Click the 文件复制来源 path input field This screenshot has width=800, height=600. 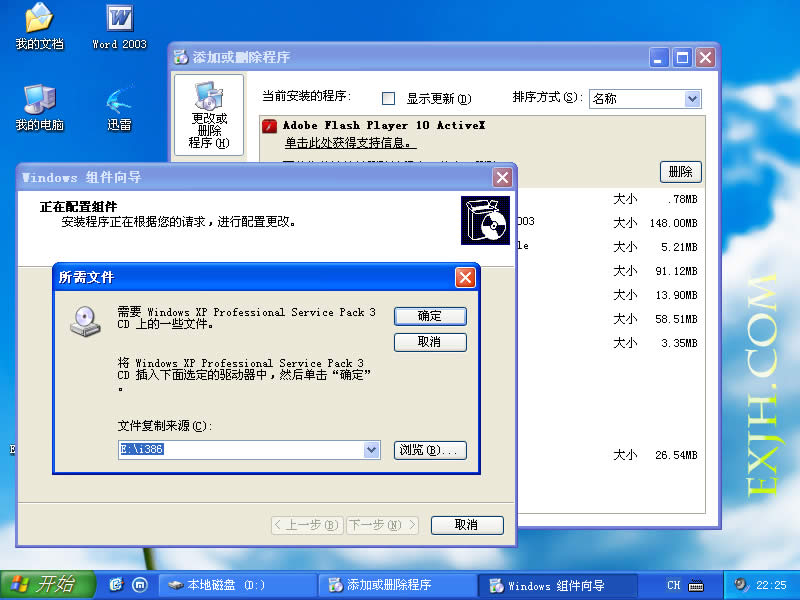coord(241,450)
